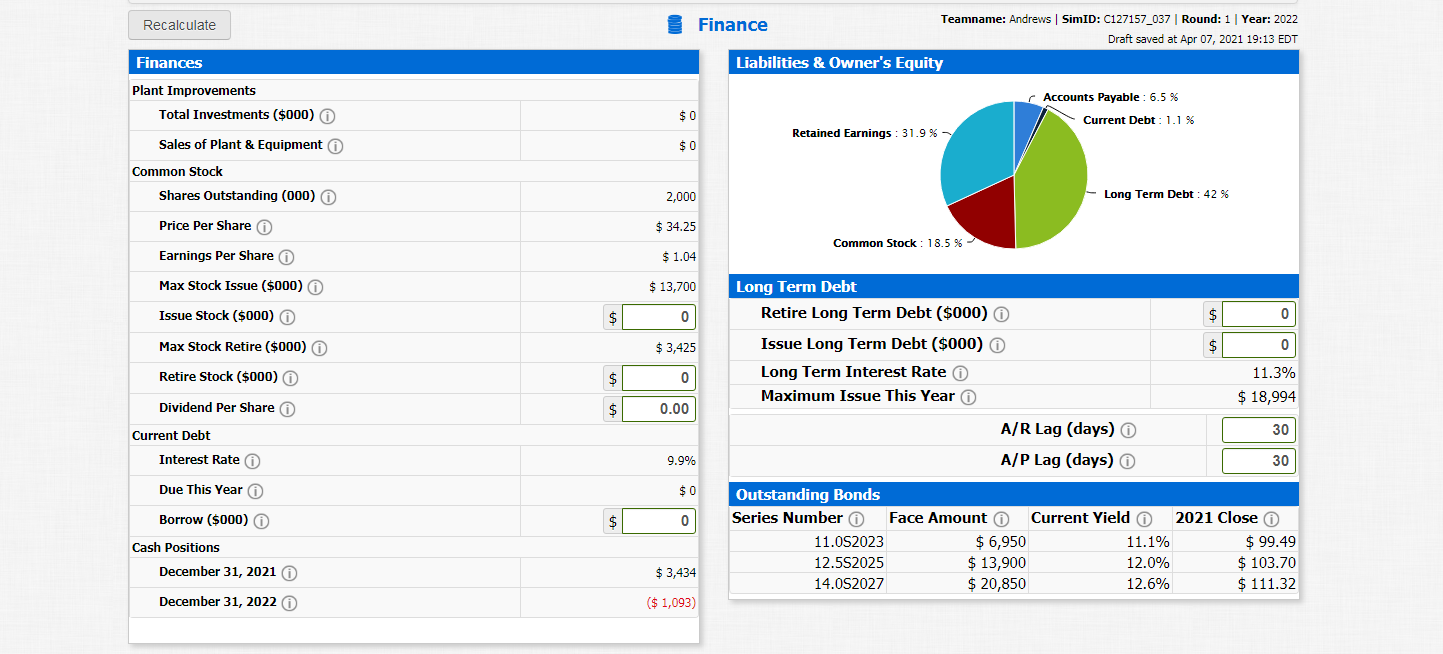Open info icon for Maximum Issue This Year
The height and width of the screenshot is (654, 1443).
tap(968, 397)
